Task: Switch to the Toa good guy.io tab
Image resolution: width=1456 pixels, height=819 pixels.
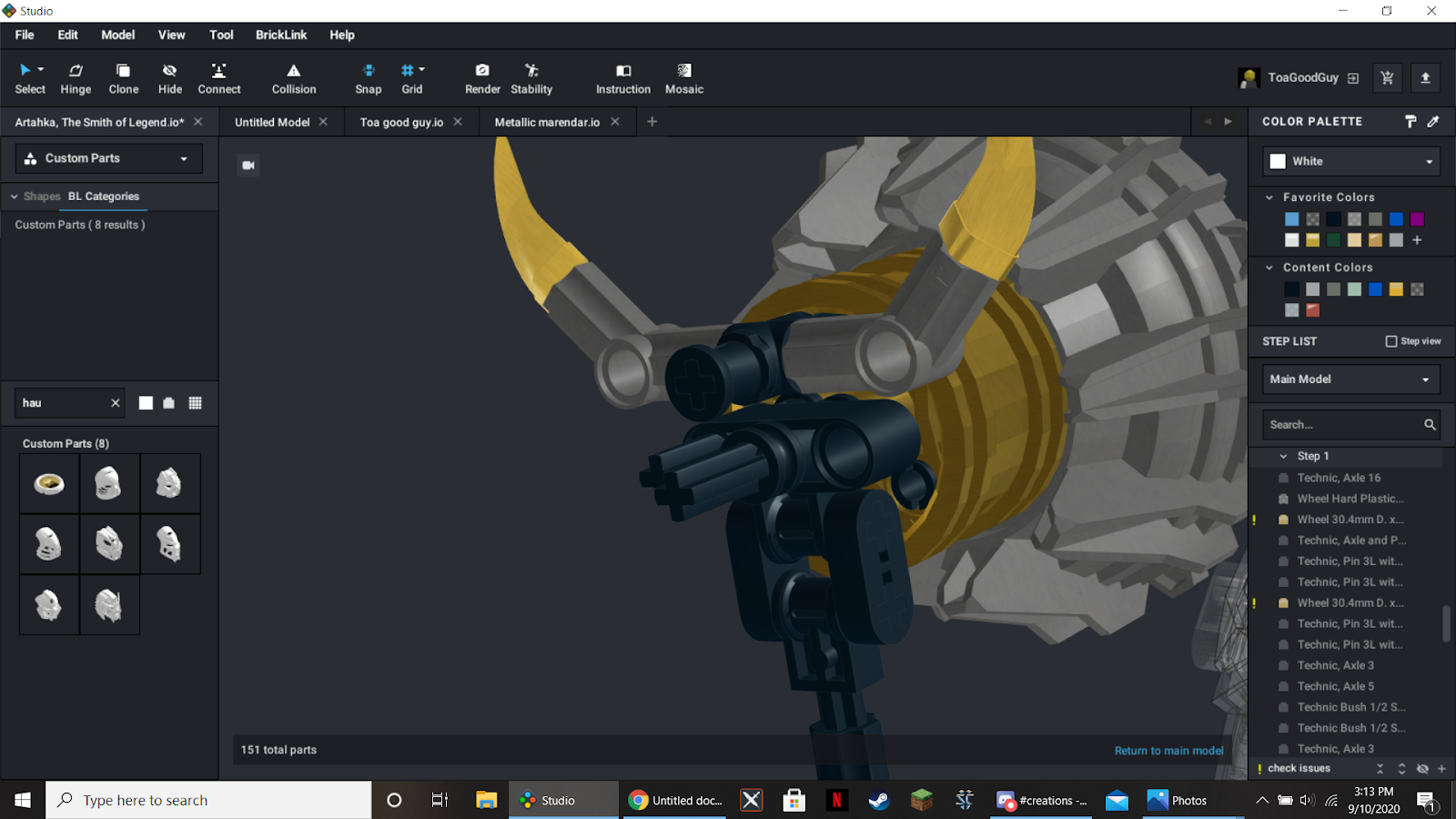Action: (x=401, y=122)
